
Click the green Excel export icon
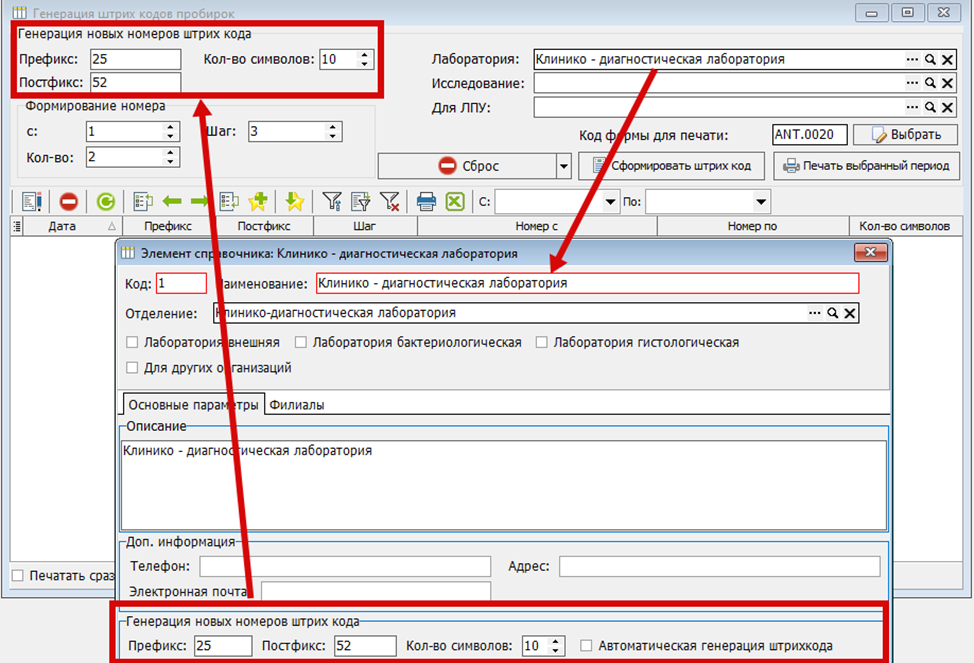(455, 201)
